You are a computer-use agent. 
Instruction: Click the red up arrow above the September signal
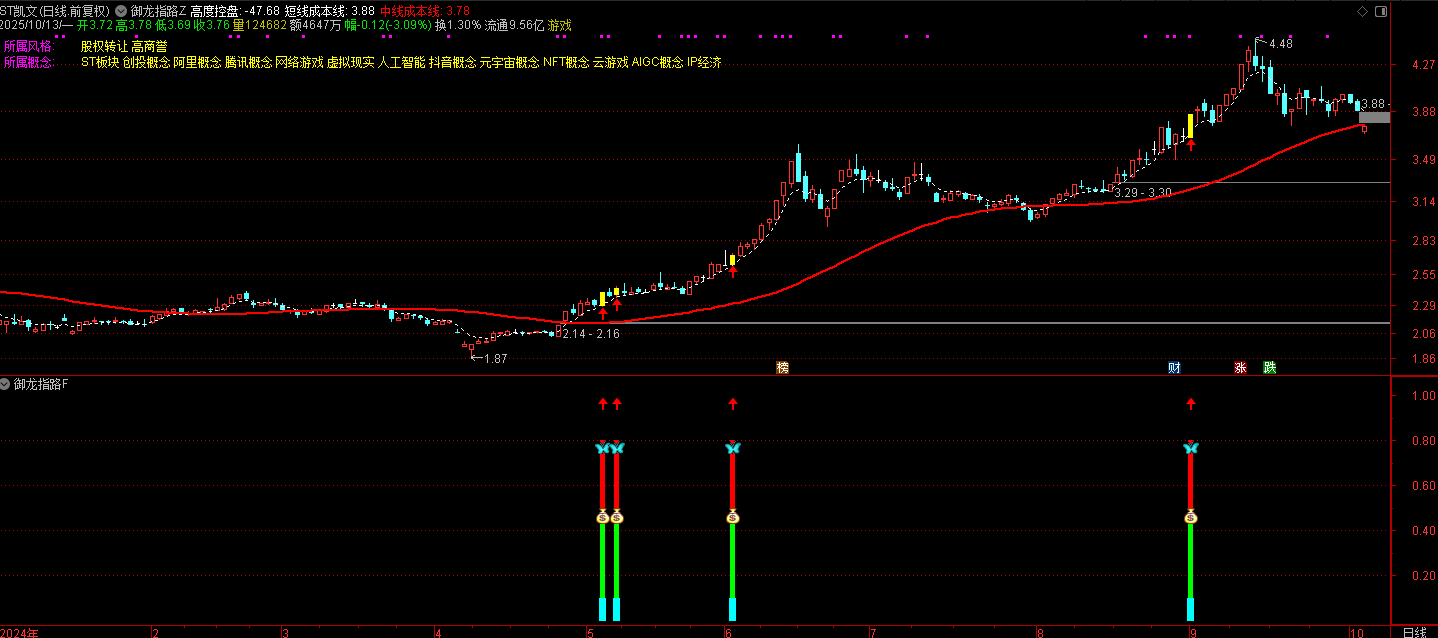point(1190,404)
